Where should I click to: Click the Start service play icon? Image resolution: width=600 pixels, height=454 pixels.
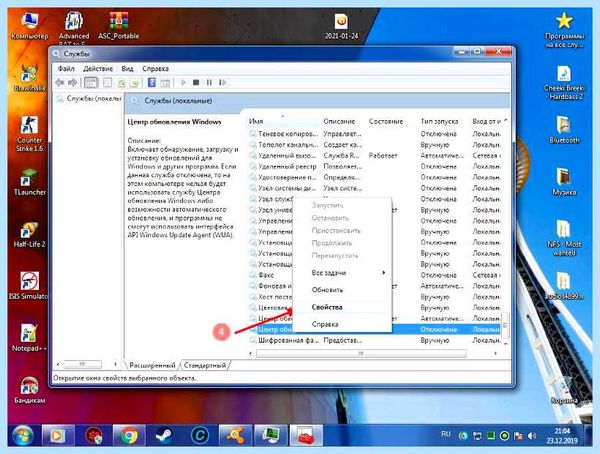pyautogui.click(x=183, y=82)
